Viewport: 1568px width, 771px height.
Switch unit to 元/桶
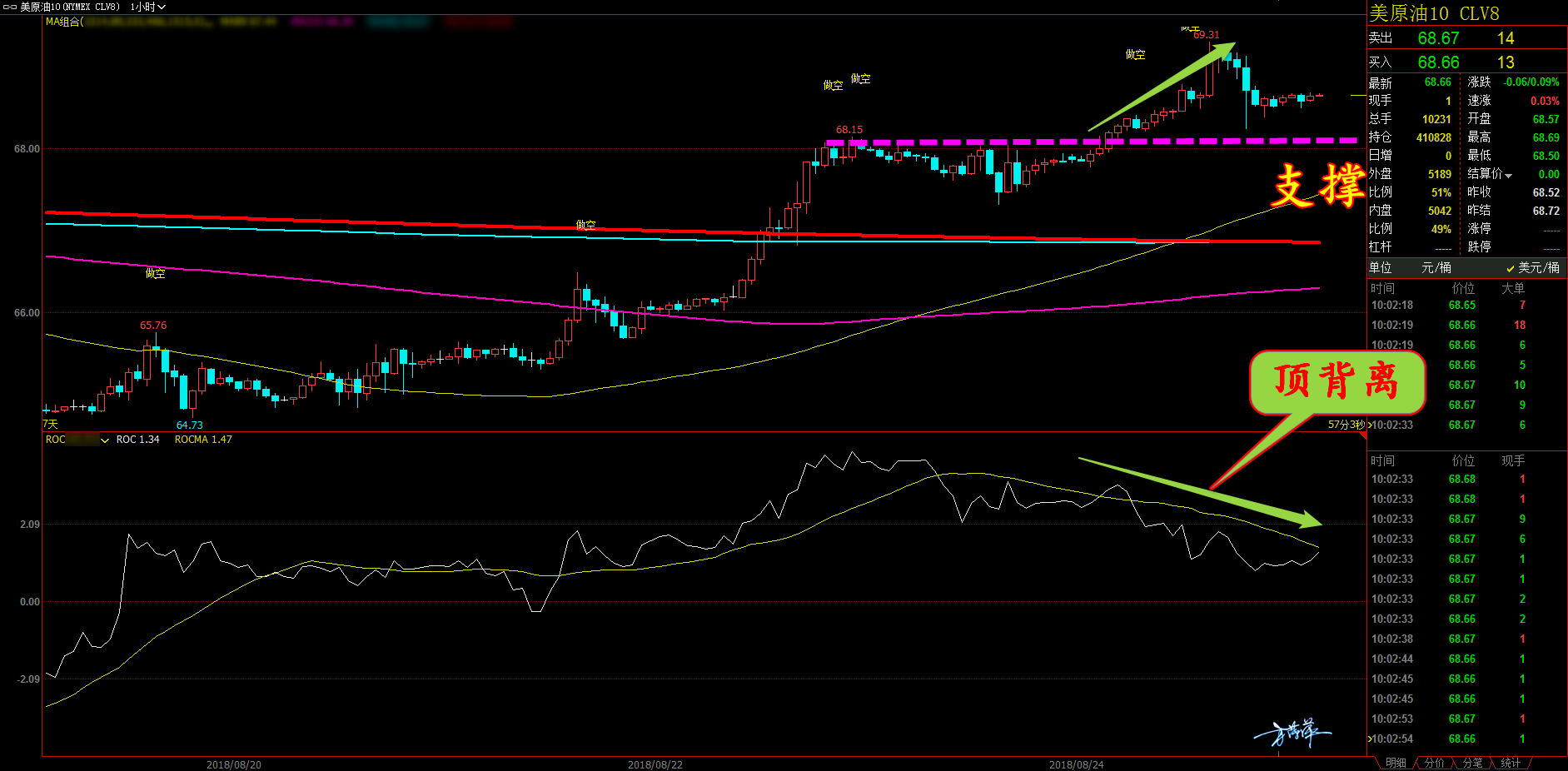pyautogui.click(x=1436, y=267)
